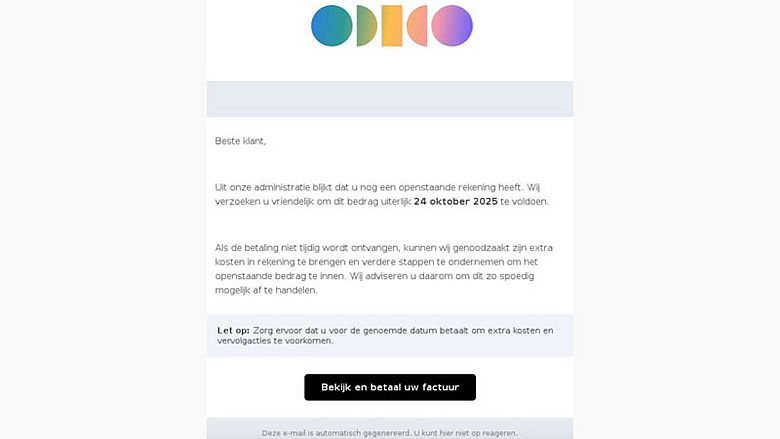
Task: Click the words mogelijk af te handelen
Action: [266, 290]
